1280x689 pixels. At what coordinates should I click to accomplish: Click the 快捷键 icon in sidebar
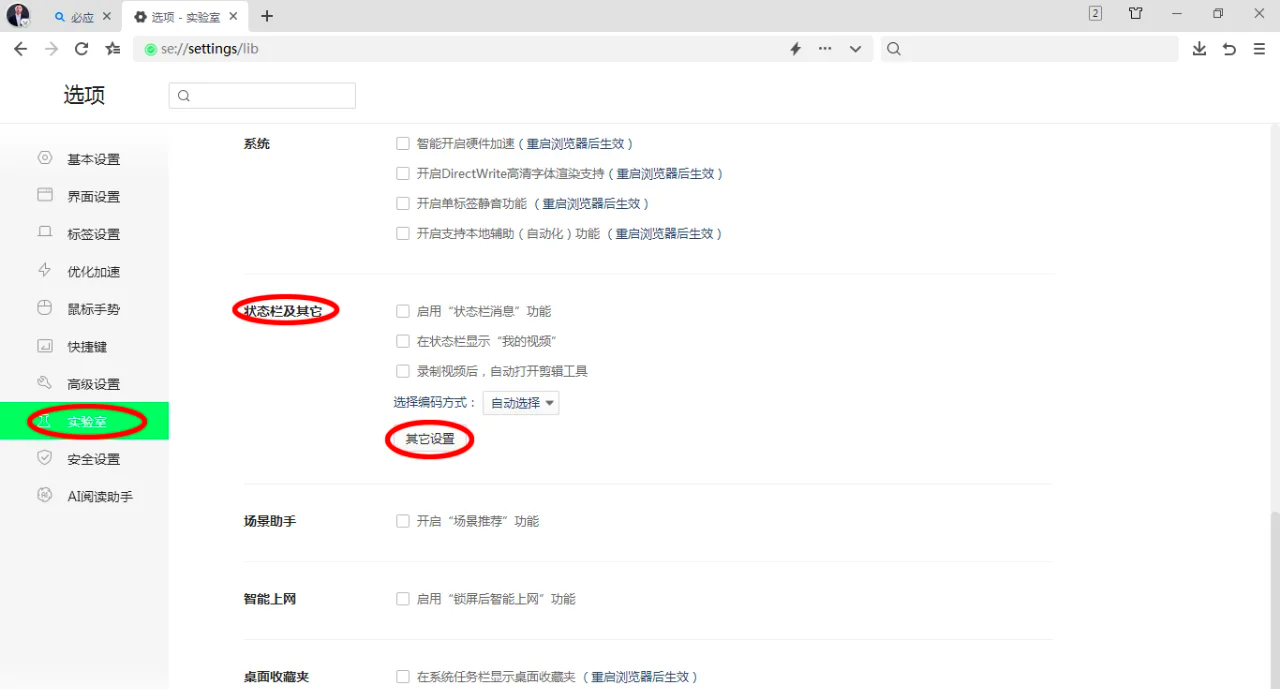coord(45,346)
